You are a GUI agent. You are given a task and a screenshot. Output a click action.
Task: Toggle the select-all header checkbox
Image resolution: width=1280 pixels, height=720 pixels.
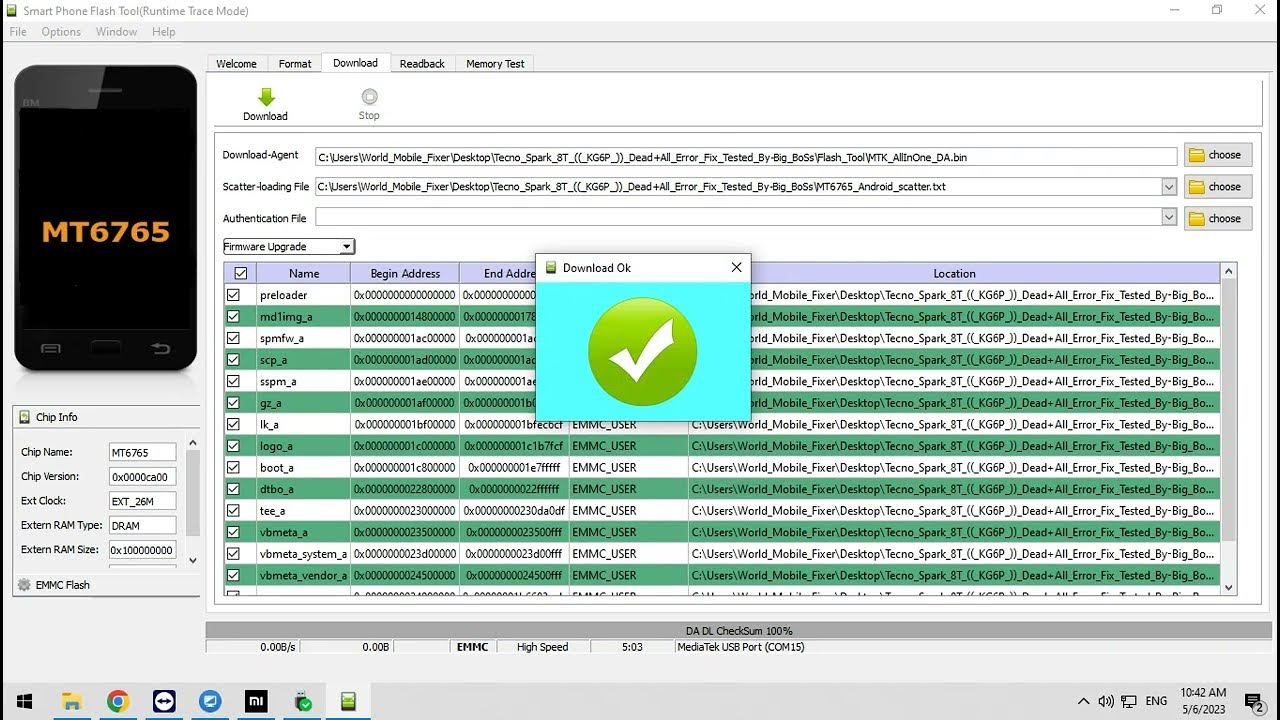(x=240, y=273)
